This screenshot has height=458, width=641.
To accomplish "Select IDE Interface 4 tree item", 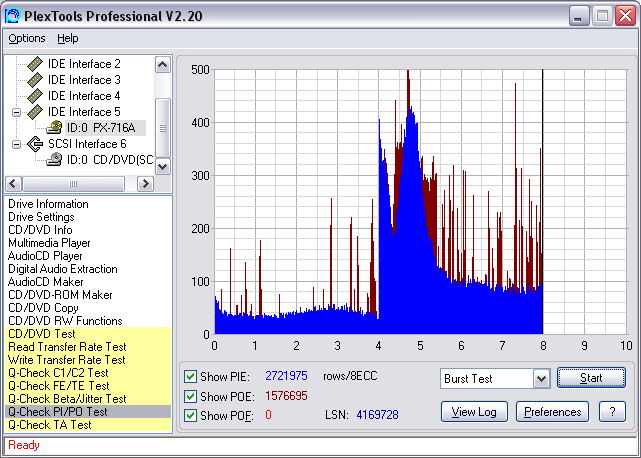I will (84, 96).
